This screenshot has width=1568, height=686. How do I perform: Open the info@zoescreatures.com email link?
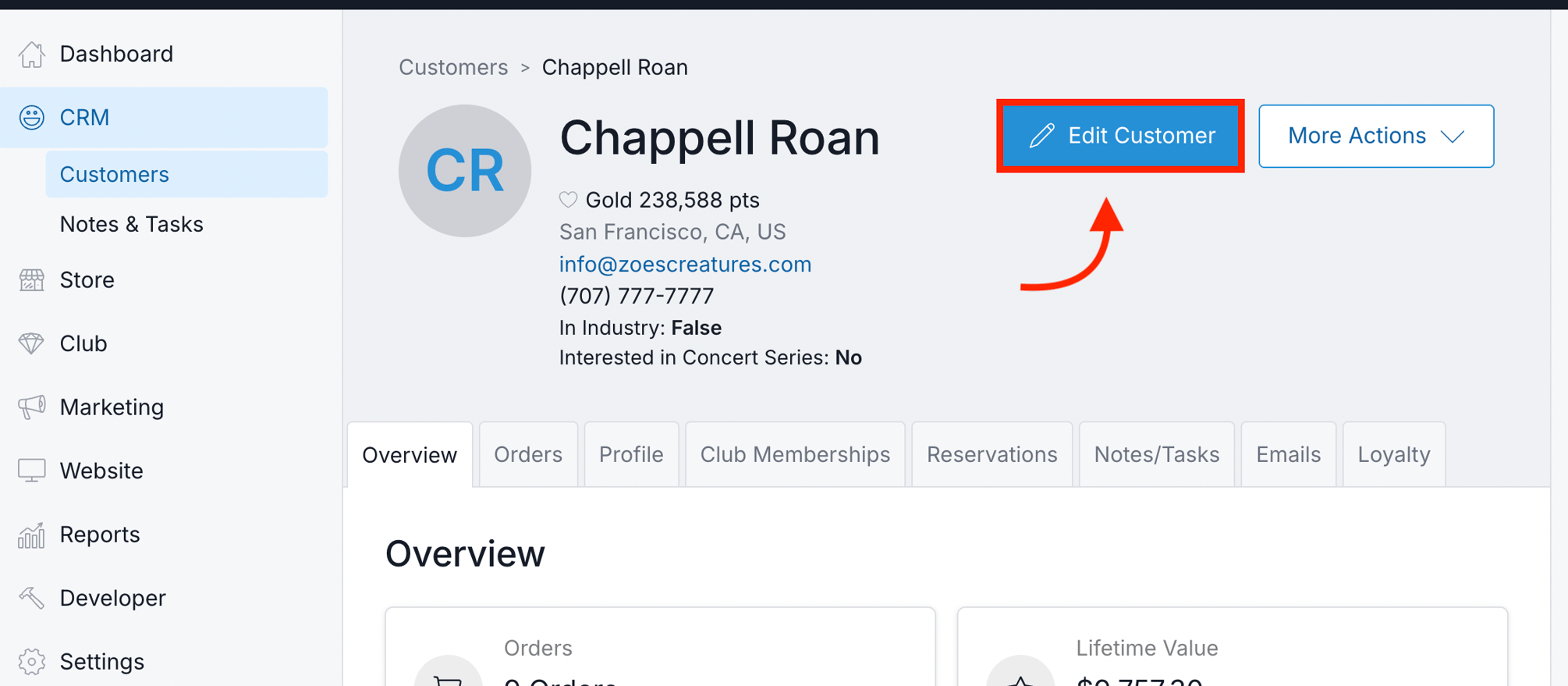pyautogui.click(x=685, y=264)
